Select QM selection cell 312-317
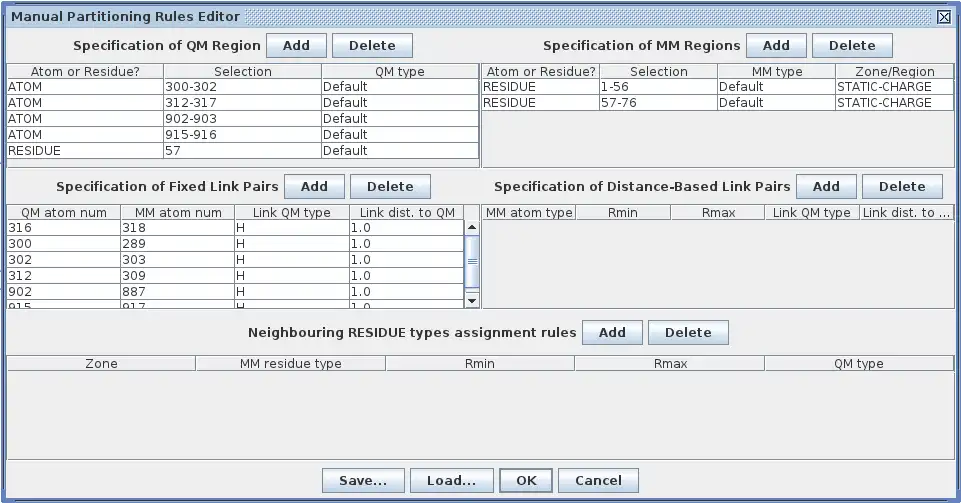 point(242,102)
